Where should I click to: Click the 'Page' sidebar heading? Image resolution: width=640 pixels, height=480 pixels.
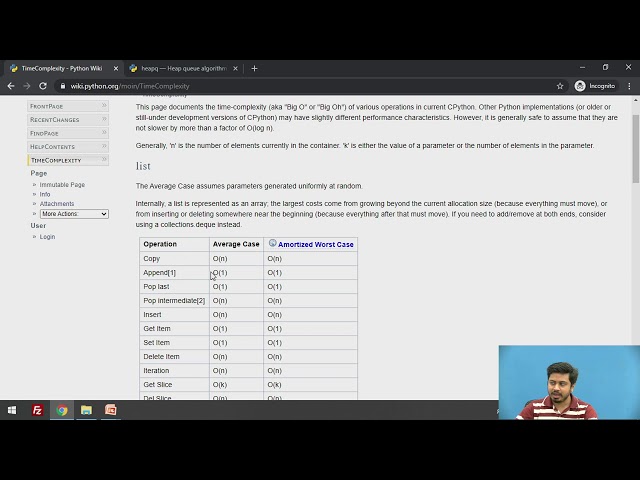39,173
